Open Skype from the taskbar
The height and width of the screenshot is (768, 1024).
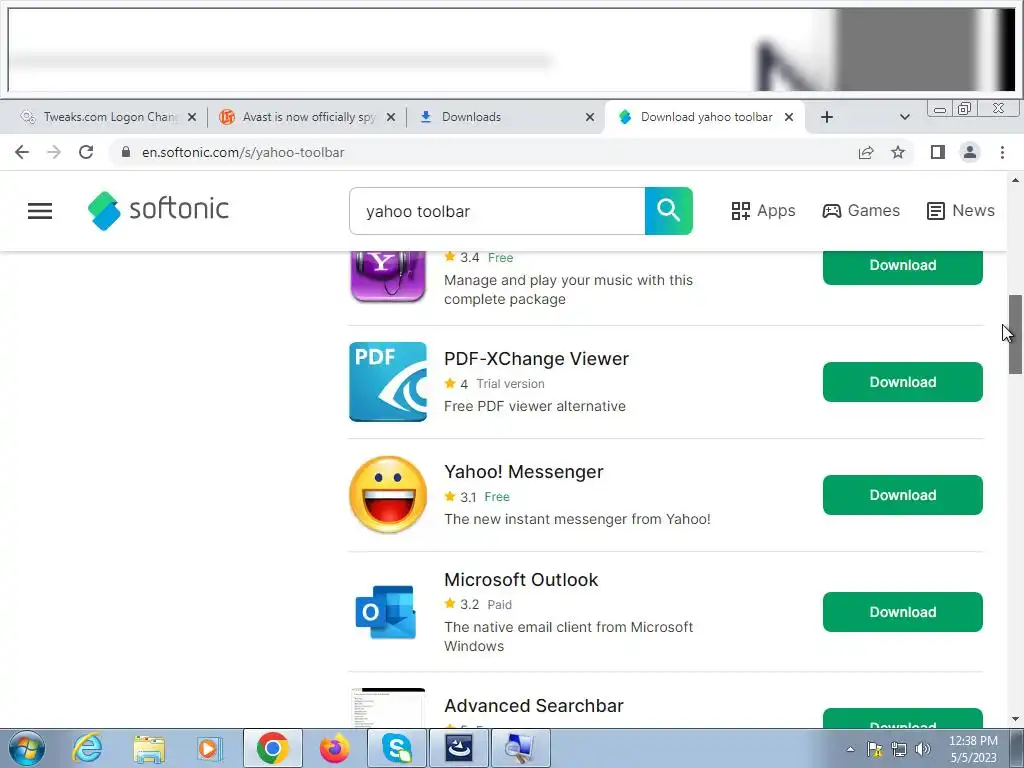(397, 748)
